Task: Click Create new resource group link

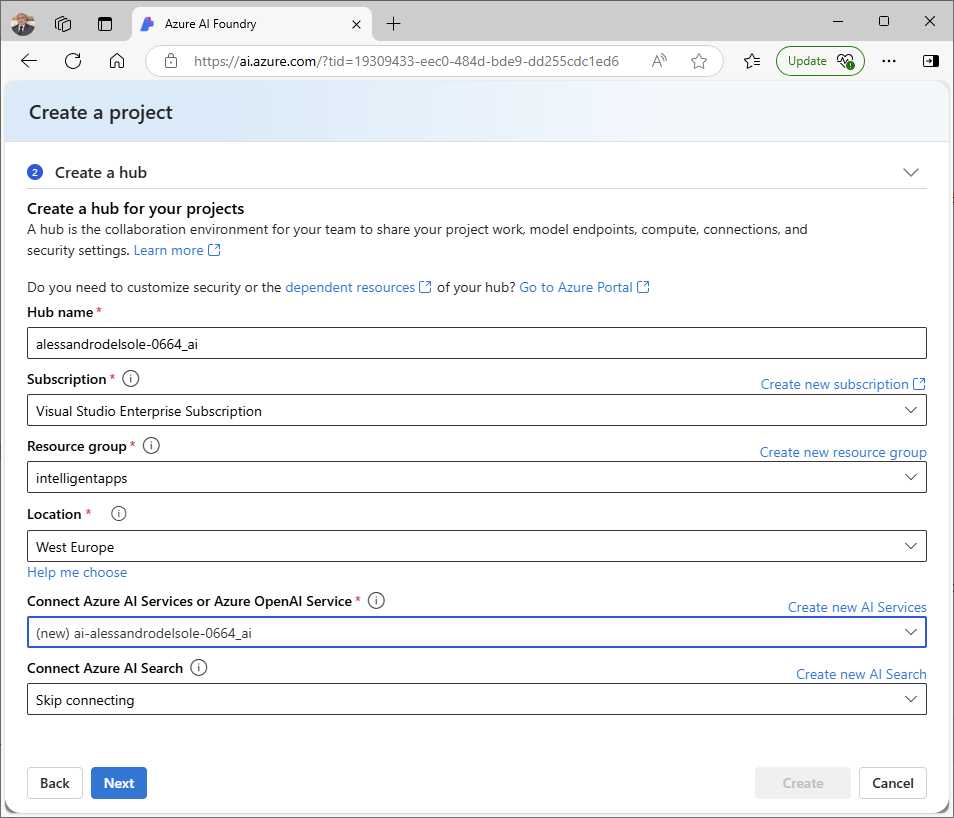Action: point(843,452)
